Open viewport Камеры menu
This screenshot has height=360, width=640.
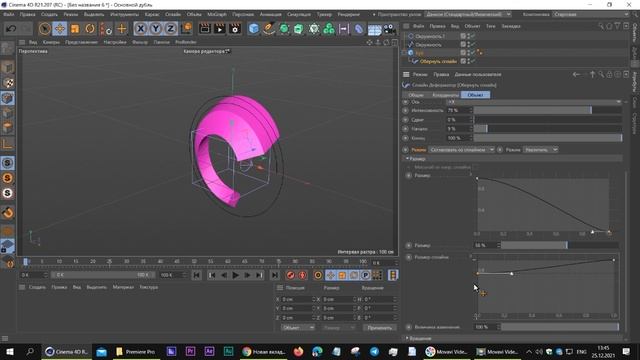tap(51, 42)
